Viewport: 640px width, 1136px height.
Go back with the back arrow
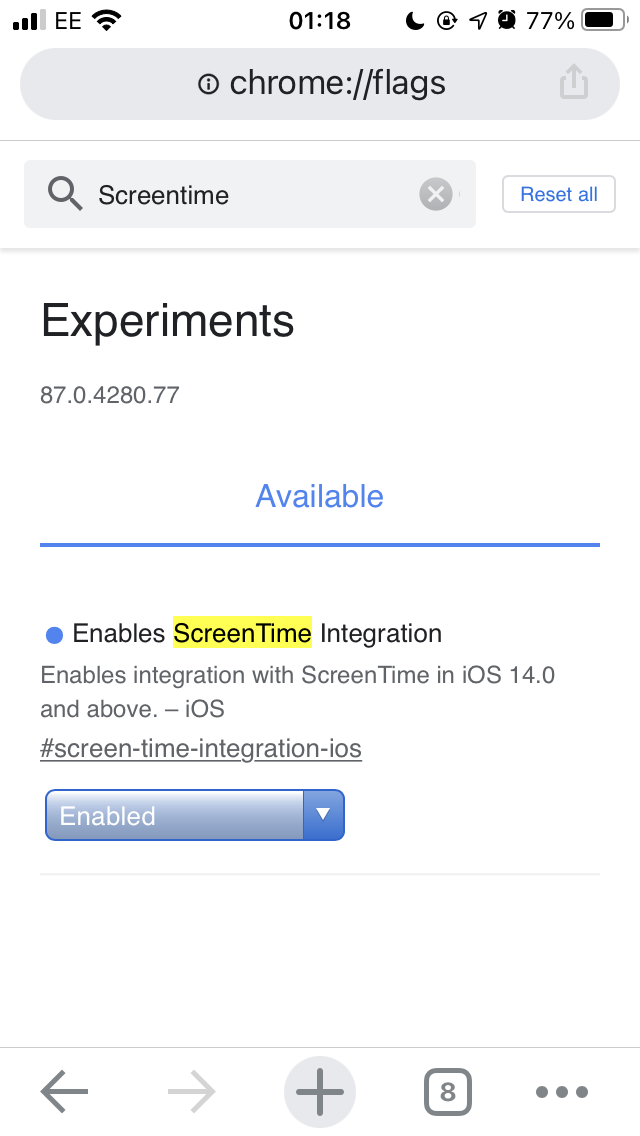tap(65, 1092)
